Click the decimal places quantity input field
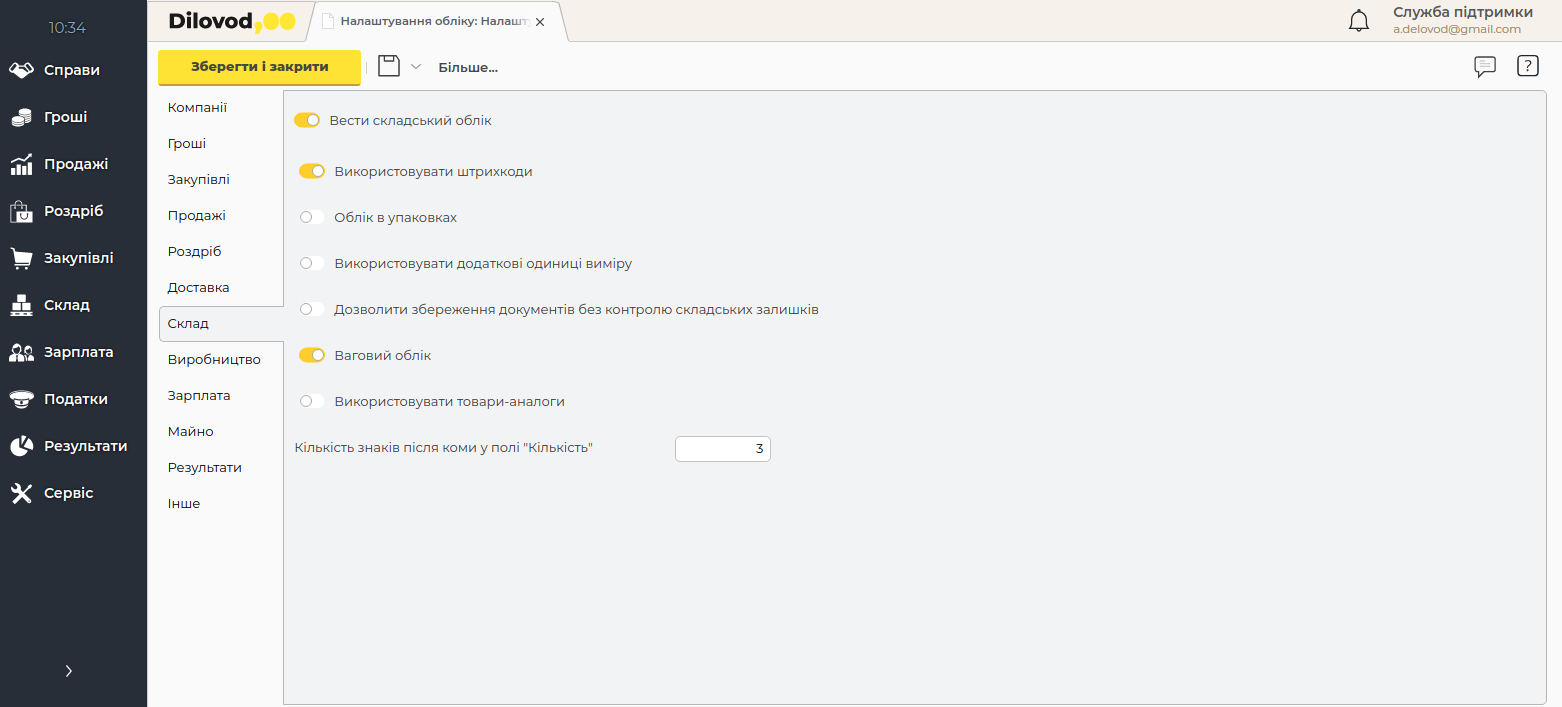Viewport: 1562px width, 707px height. 722,449
